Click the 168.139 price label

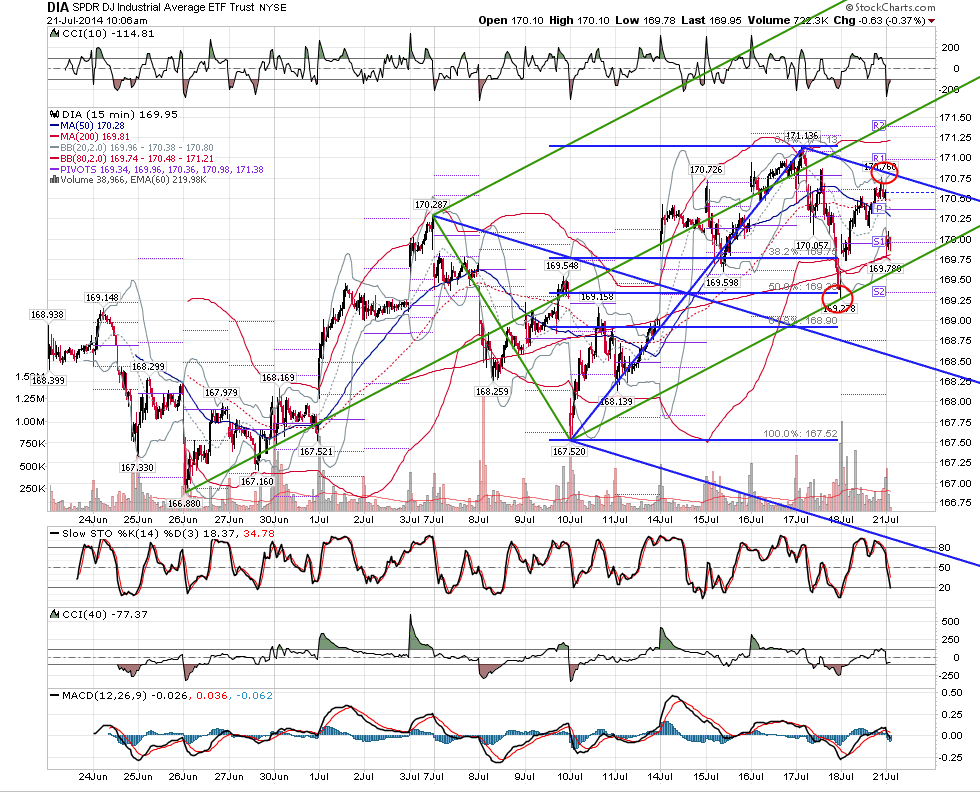pos(616,401)
